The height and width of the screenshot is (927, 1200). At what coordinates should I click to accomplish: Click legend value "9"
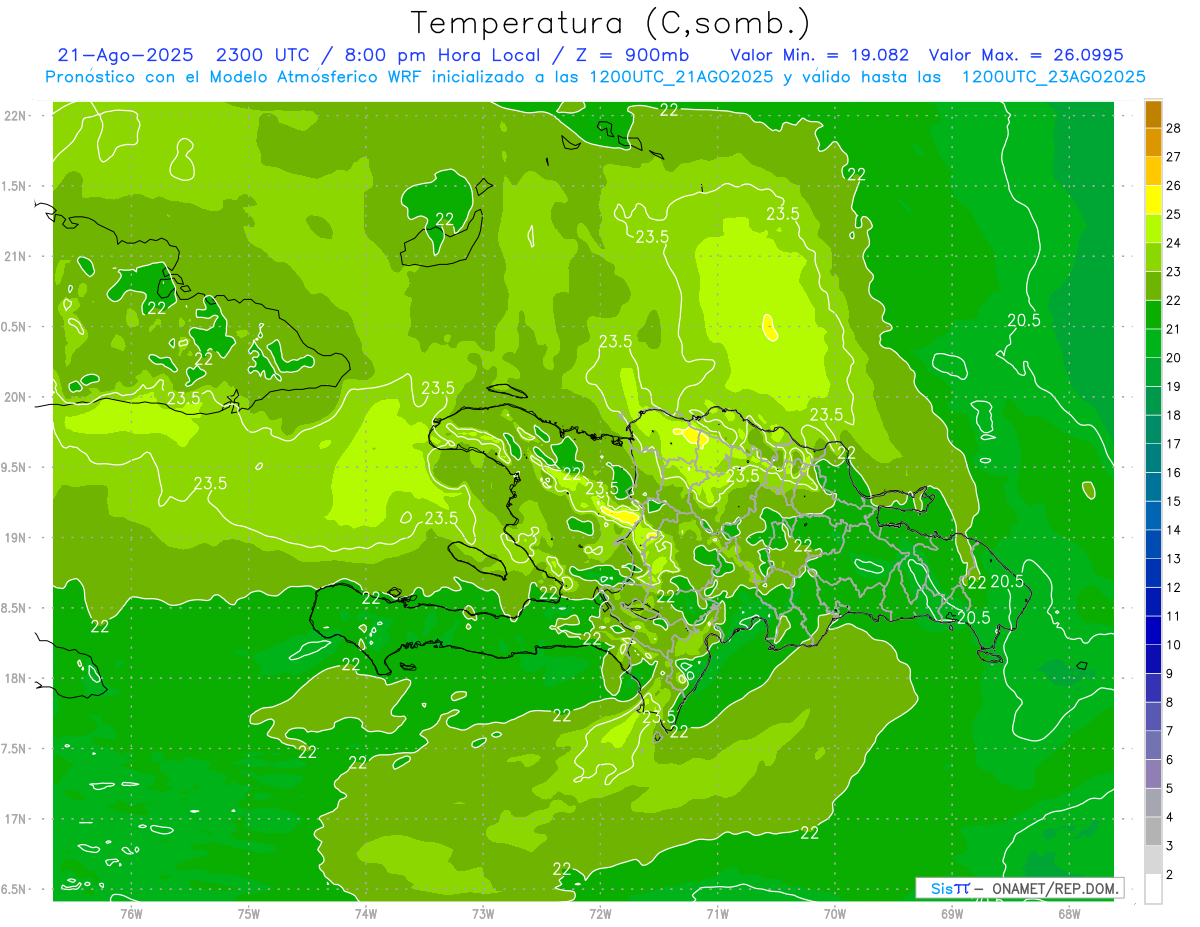(x=1170, y=673)
